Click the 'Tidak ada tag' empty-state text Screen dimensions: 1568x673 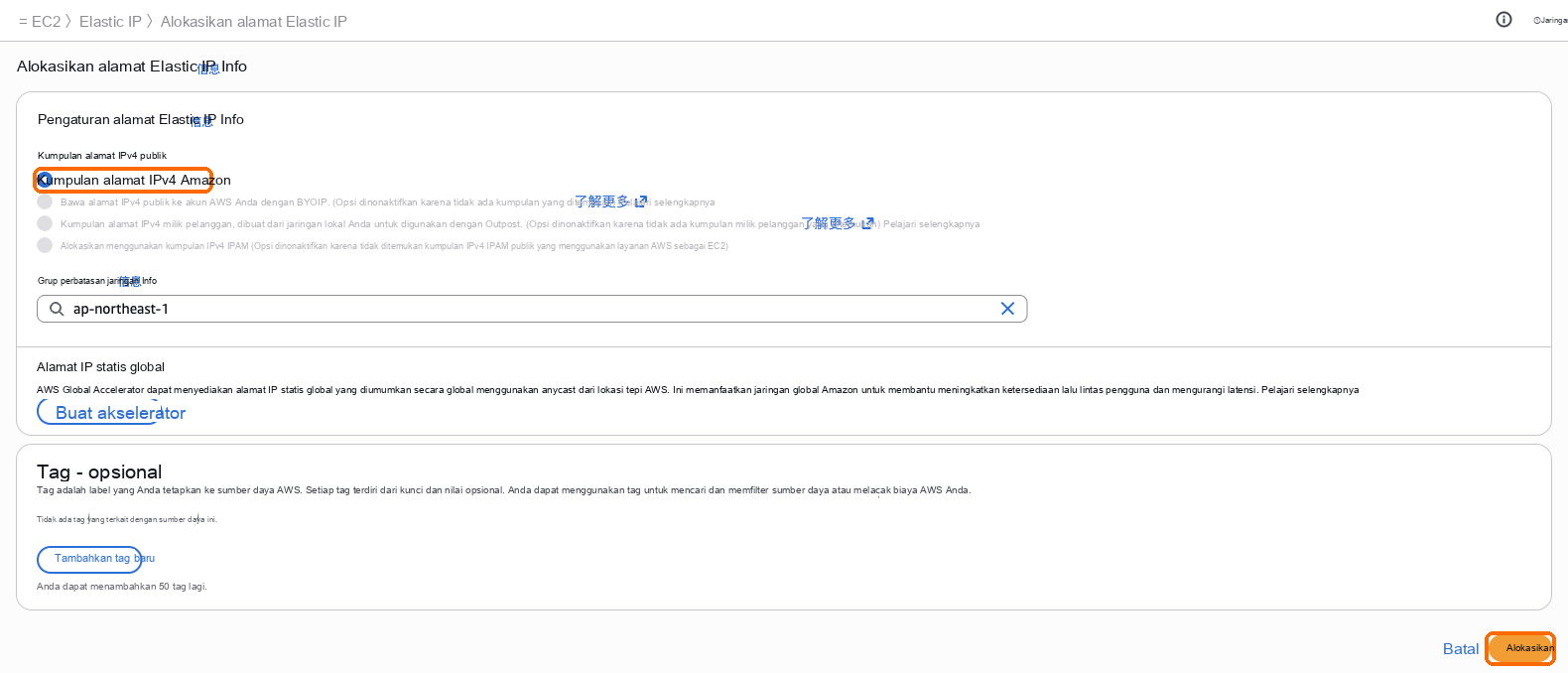pos(127,519)
